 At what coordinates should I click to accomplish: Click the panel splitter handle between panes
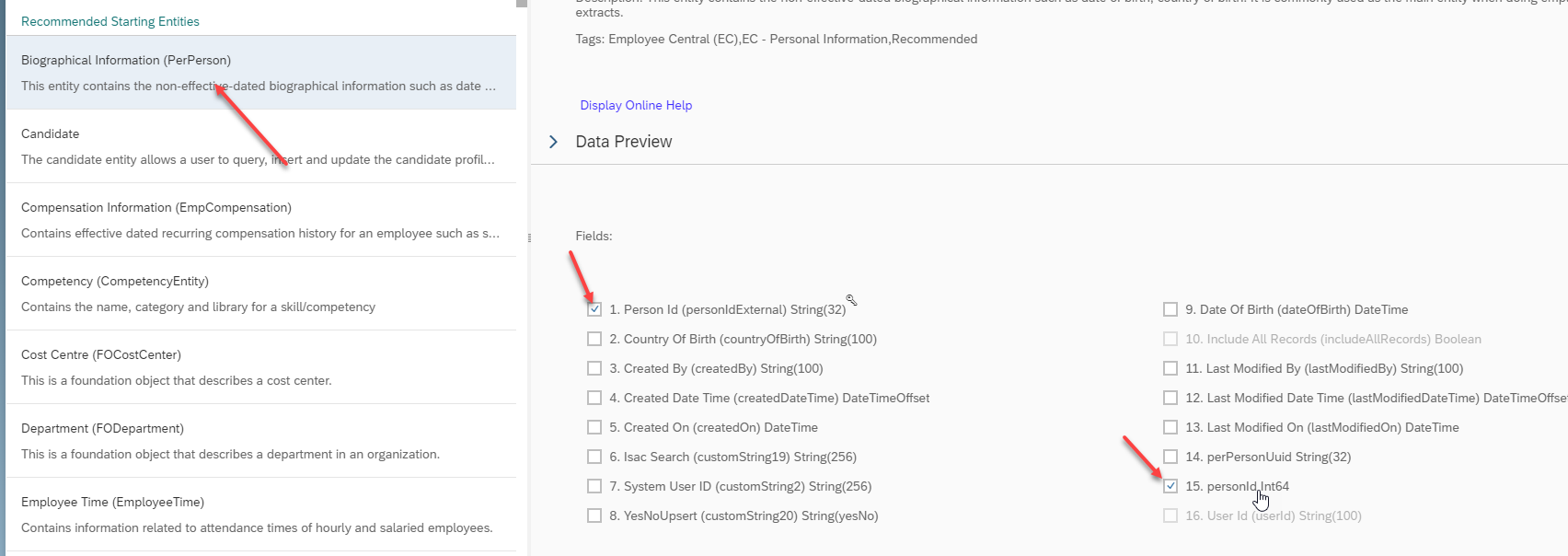(530, 237)
